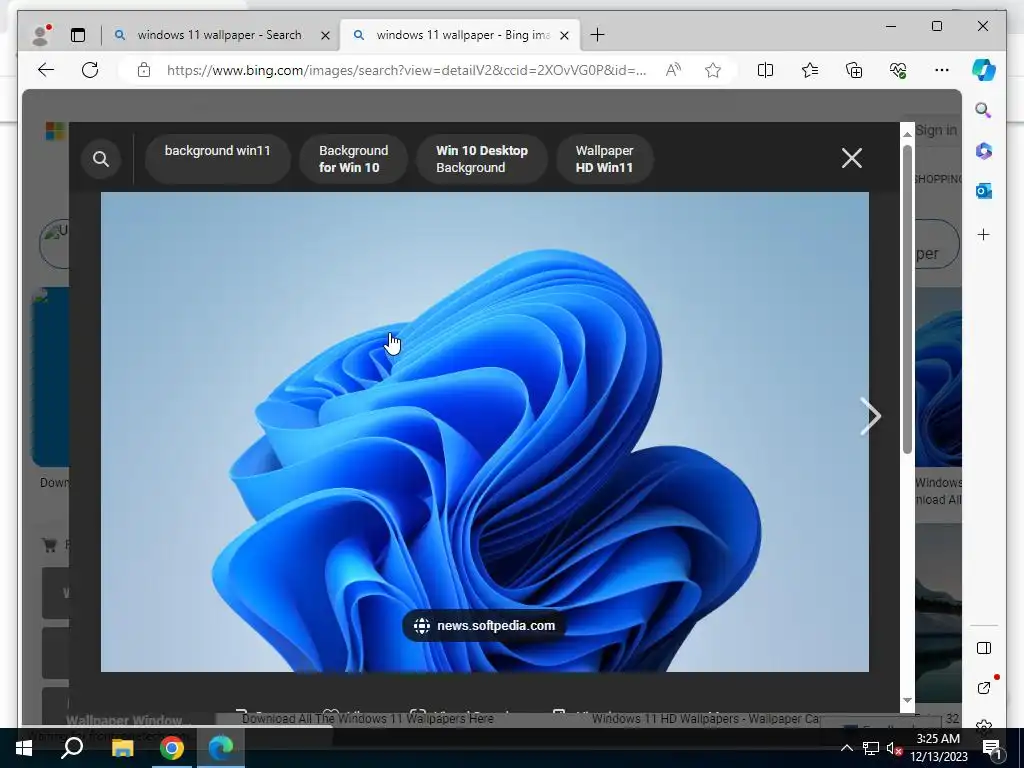1024x768 pixels.
Task: Visit news.softpedia.com source link
Action: (x=484, y=626)
